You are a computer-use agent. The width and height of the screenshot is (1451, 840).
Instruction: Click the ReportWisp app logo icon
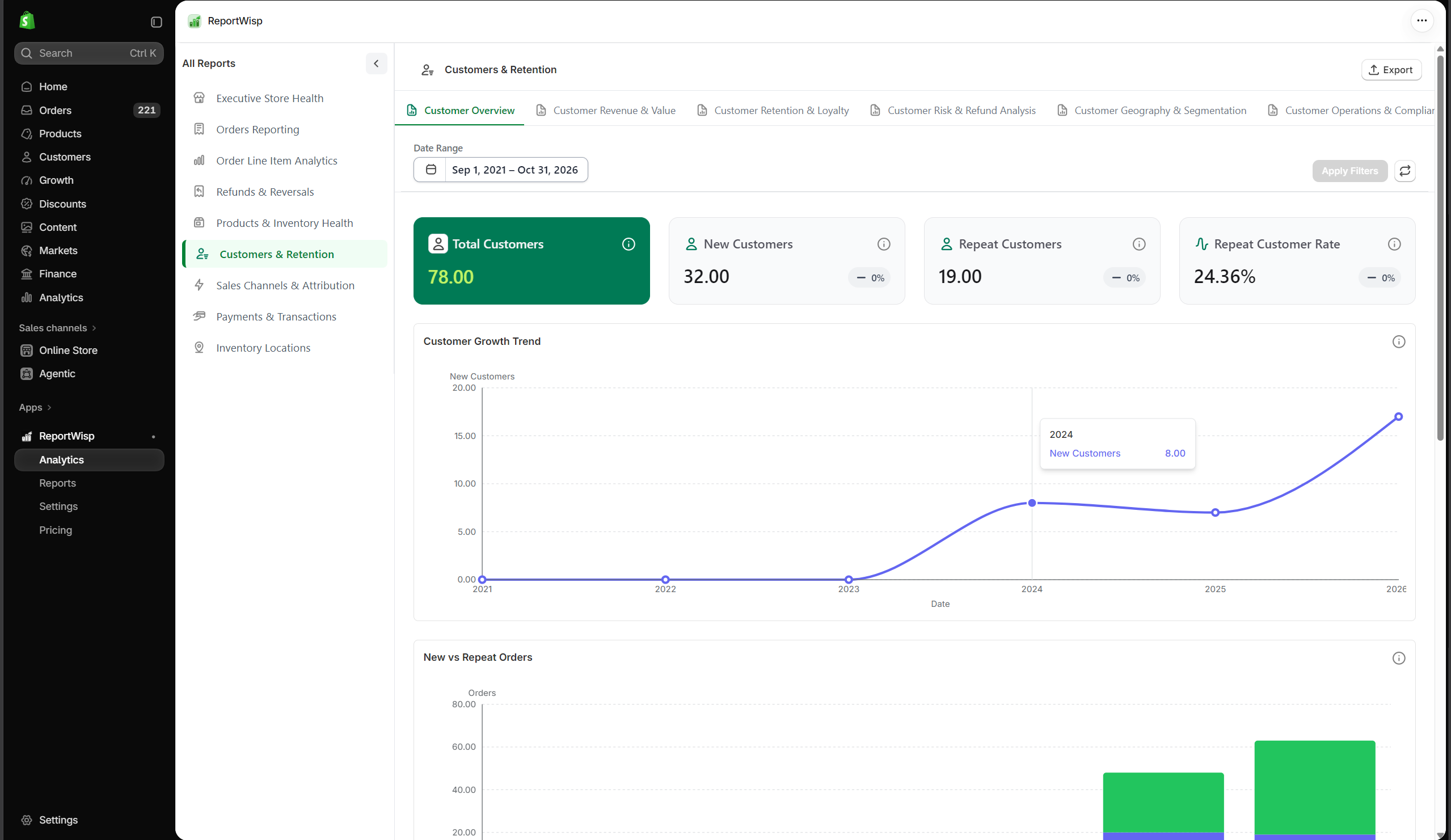tap(195, 22)
